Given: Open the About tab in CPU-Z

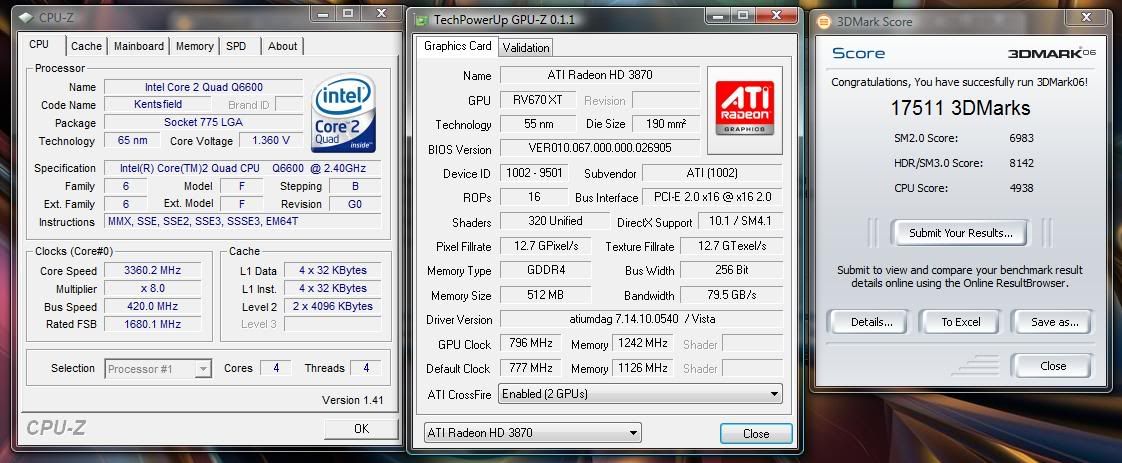Looking at the screenshot, I should 283,46.
